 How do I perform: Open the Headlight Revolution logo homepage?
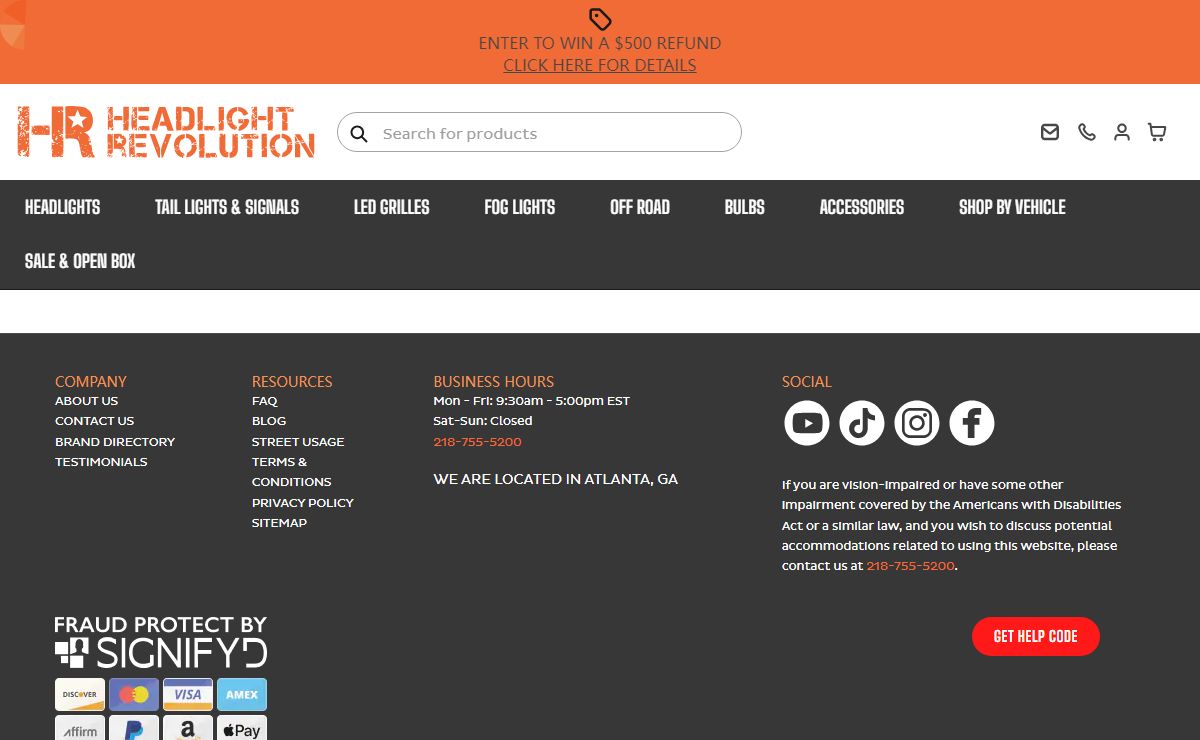[x=166, y=132]
